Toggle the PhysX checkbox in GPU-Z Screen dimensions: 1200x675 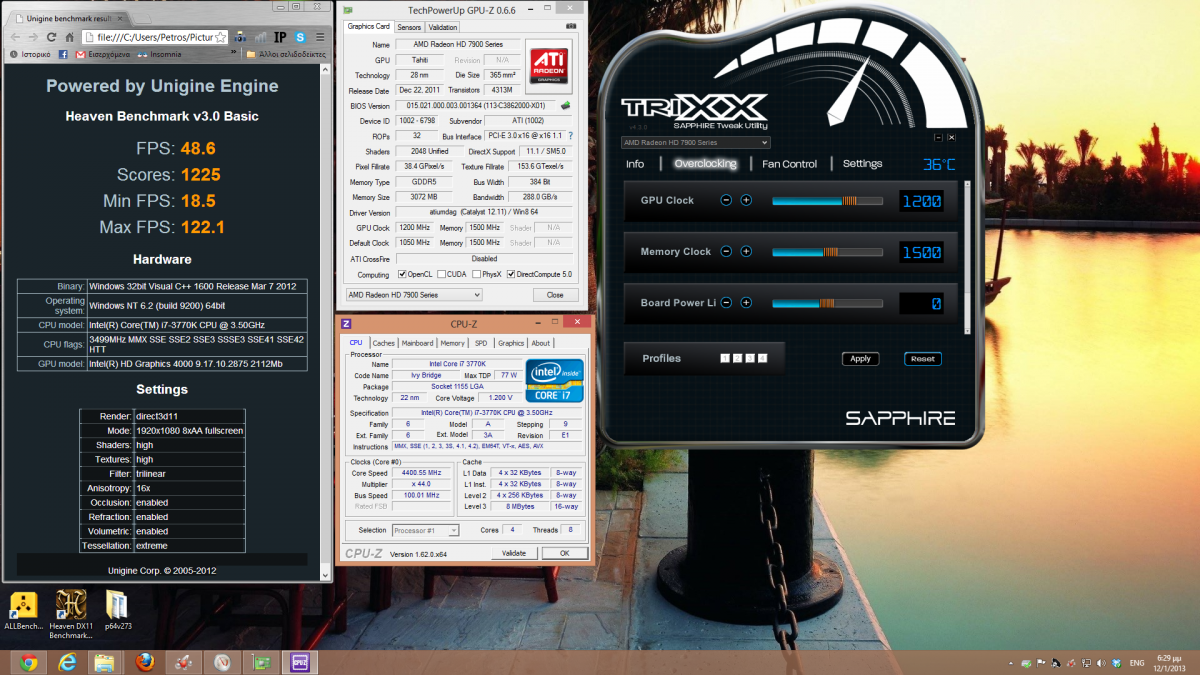(x=474, y=274)
